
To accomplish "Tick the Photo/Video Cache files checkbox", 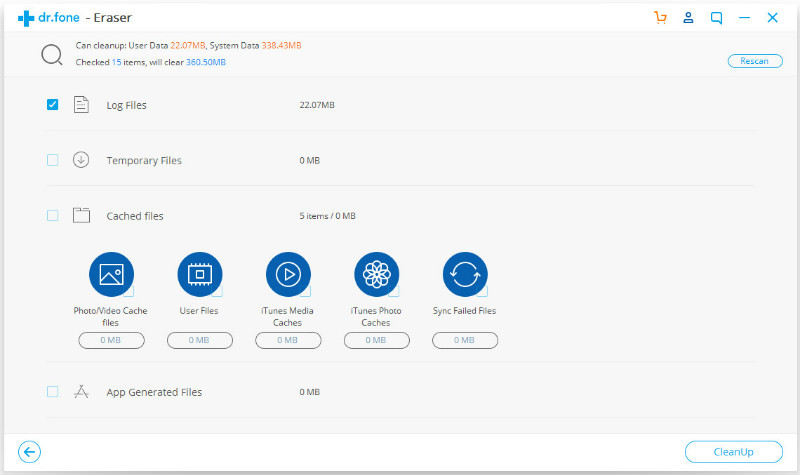I will (x=129, y=291).
